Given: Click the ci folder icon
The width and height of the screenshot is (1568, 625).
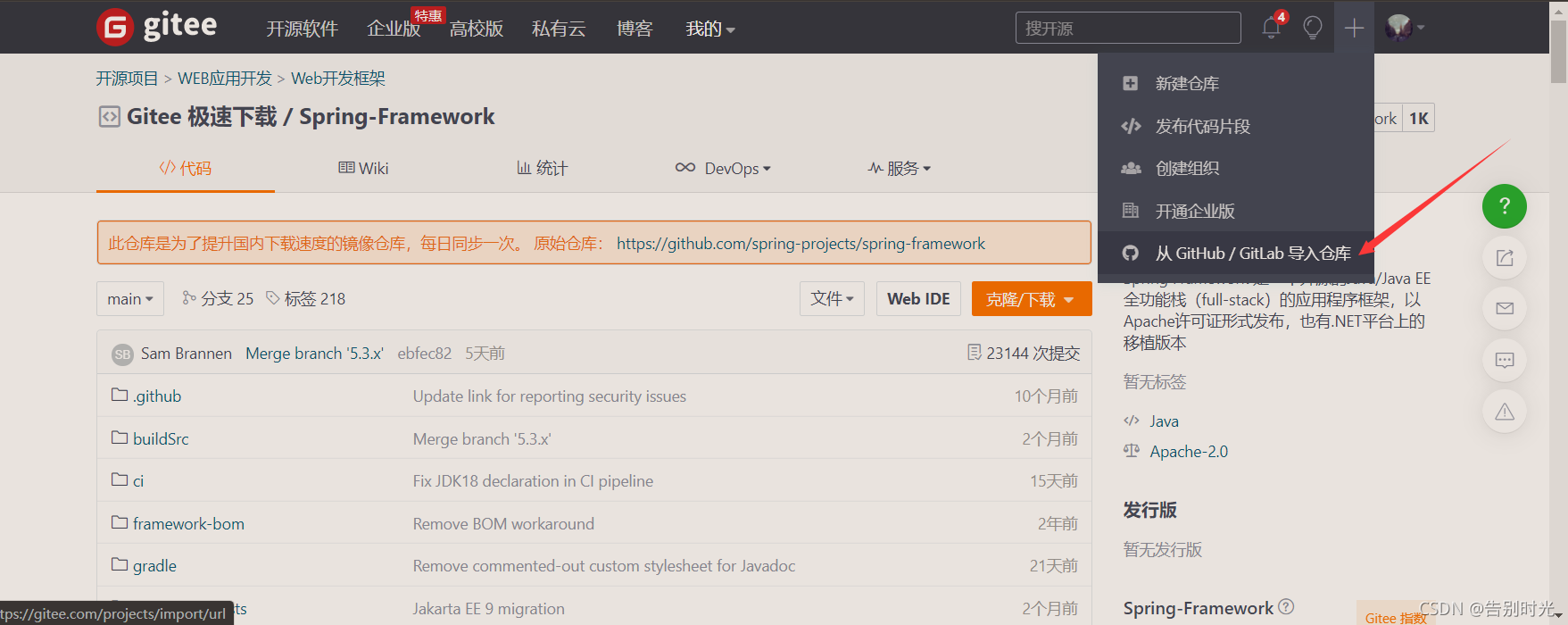Looking at the screenshot, I should [120, 479].
